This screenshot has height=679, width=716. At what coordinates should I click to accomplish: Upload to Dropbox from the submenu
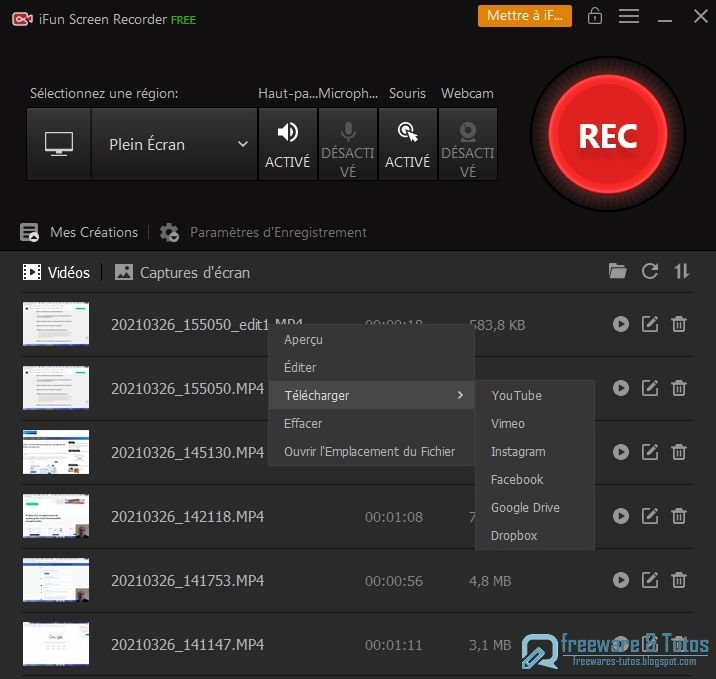coord(535,535)
